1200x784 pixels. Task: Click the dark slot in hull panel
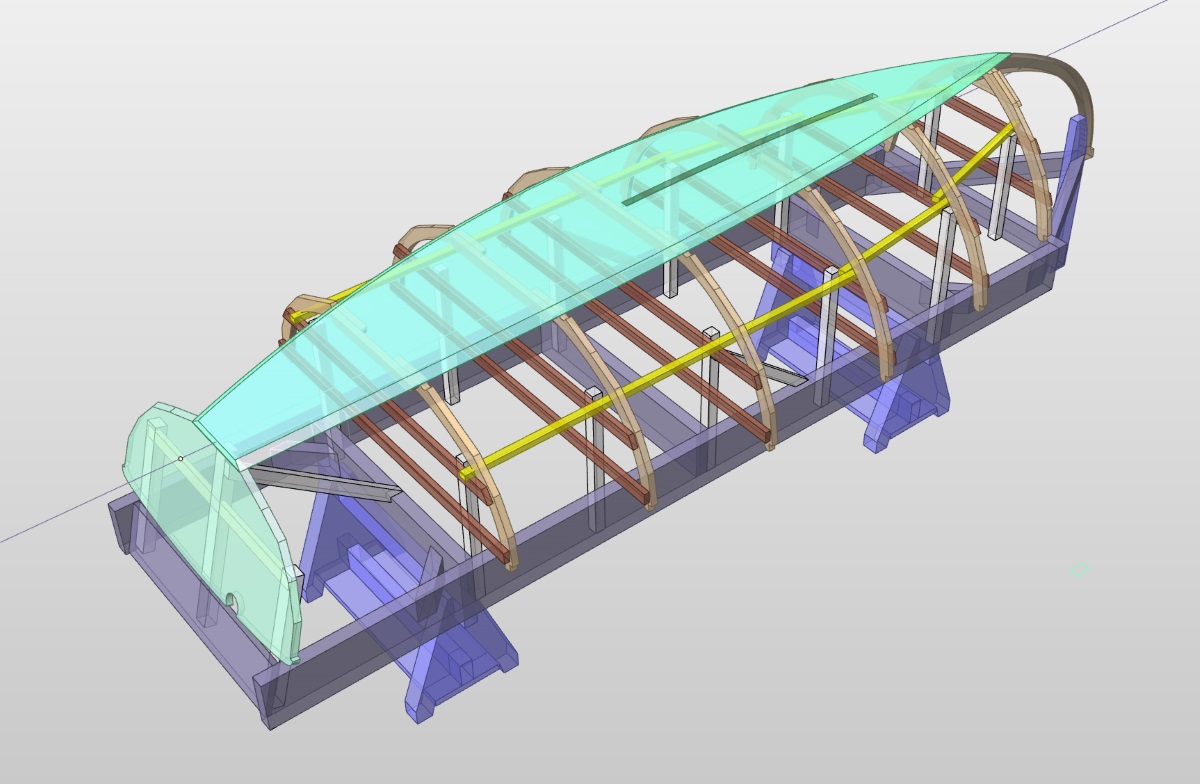(750, 150)
